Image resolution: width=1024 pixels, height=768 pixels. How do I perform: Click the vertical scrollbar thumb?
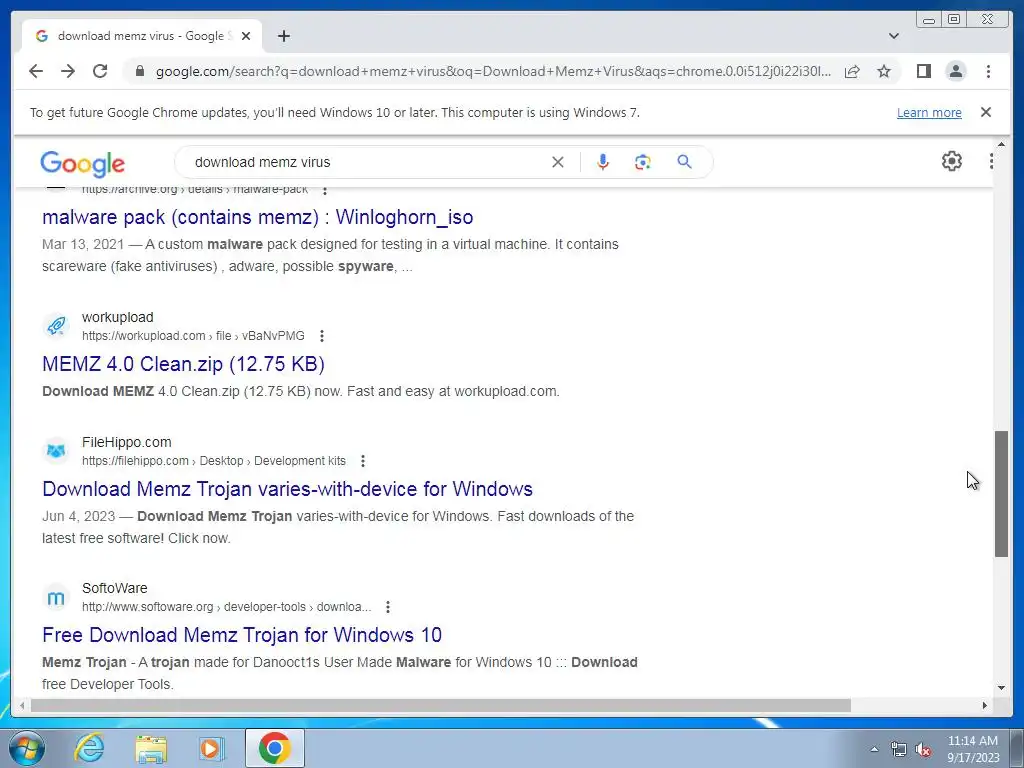[x=1001, y=494]
